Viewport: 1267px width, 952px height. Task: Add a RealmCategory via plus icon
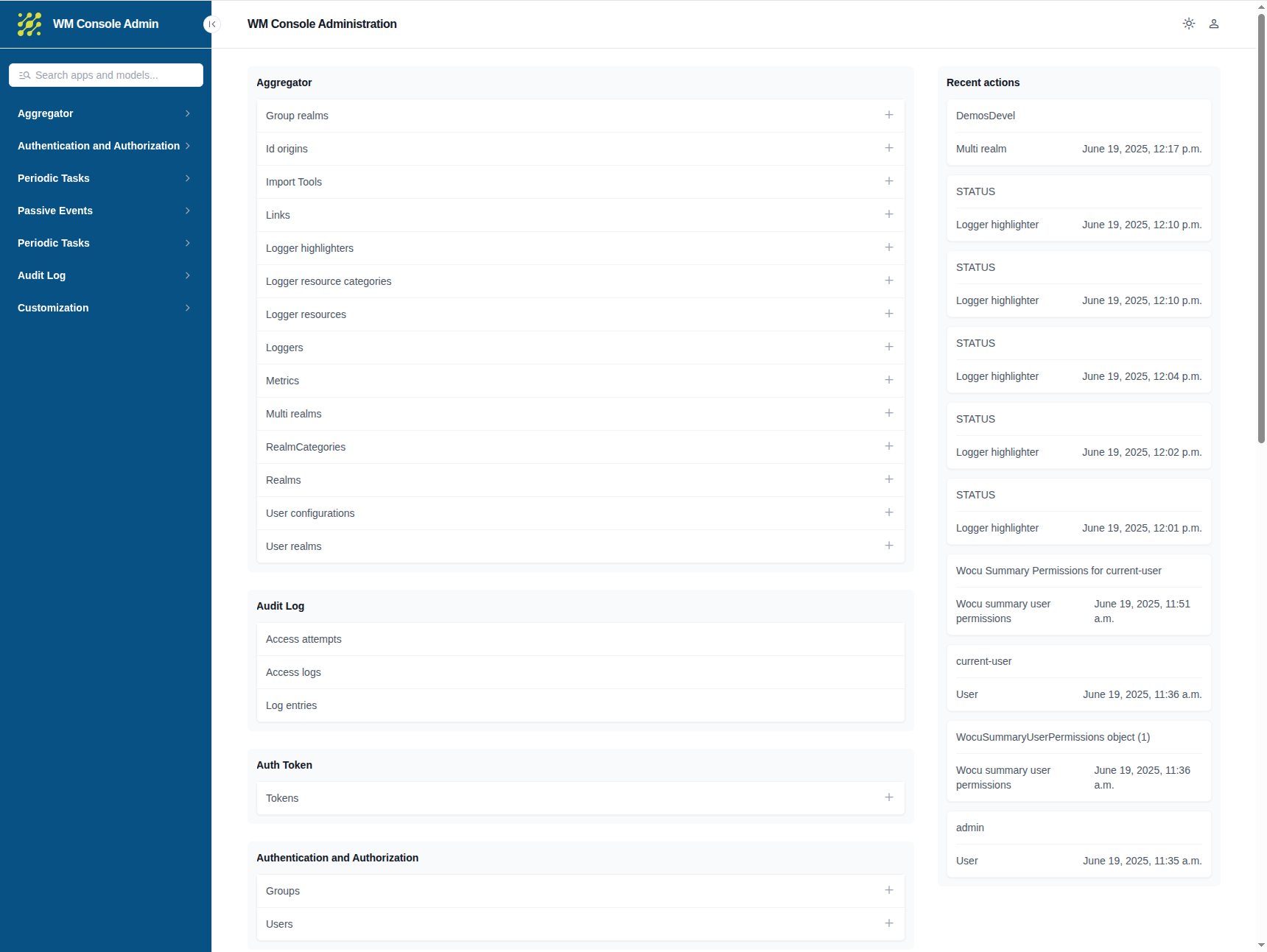click(x=889, y=446)
